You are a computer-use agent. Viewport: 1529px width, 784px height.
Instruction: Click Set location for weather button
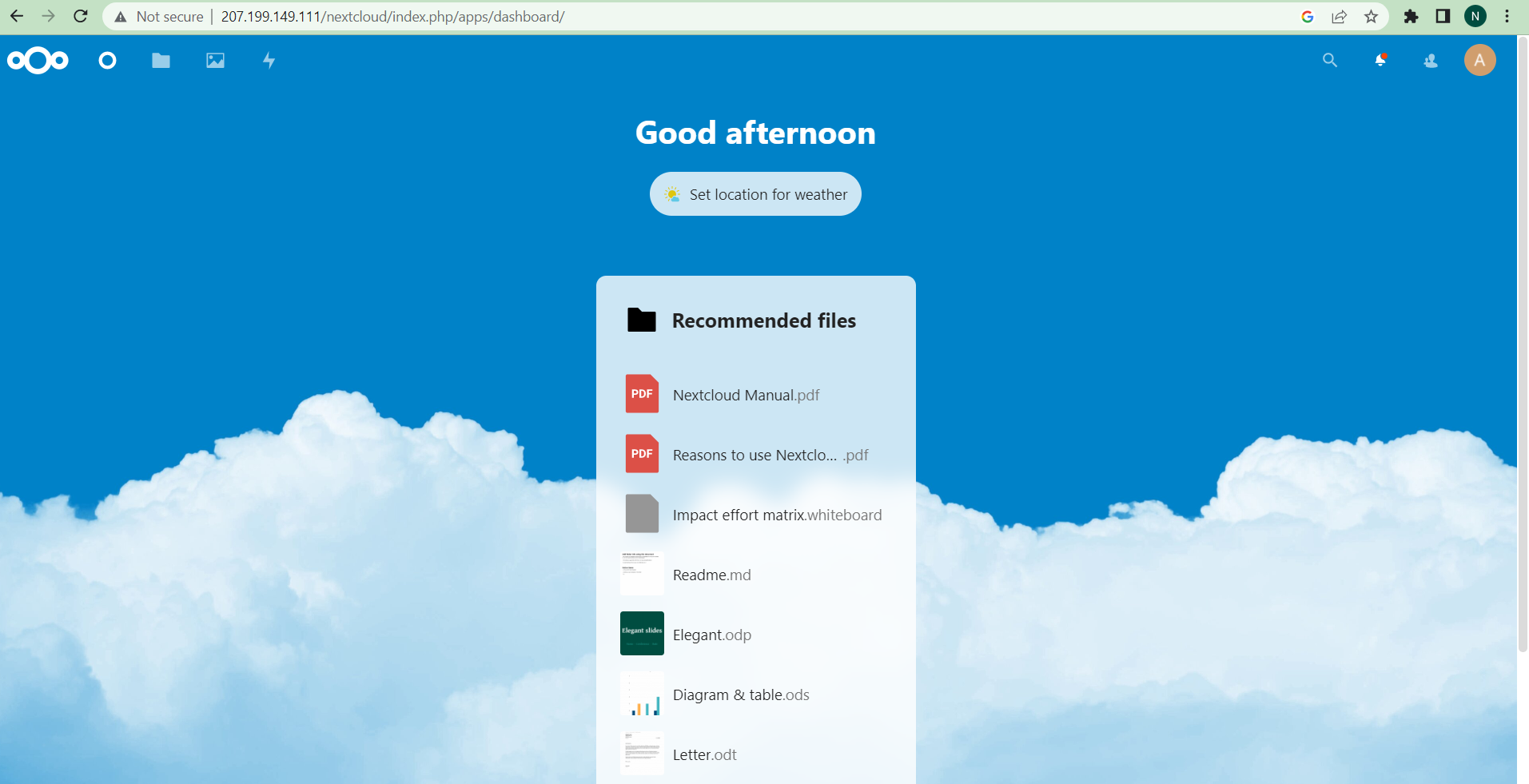click(x=755, y=194)
